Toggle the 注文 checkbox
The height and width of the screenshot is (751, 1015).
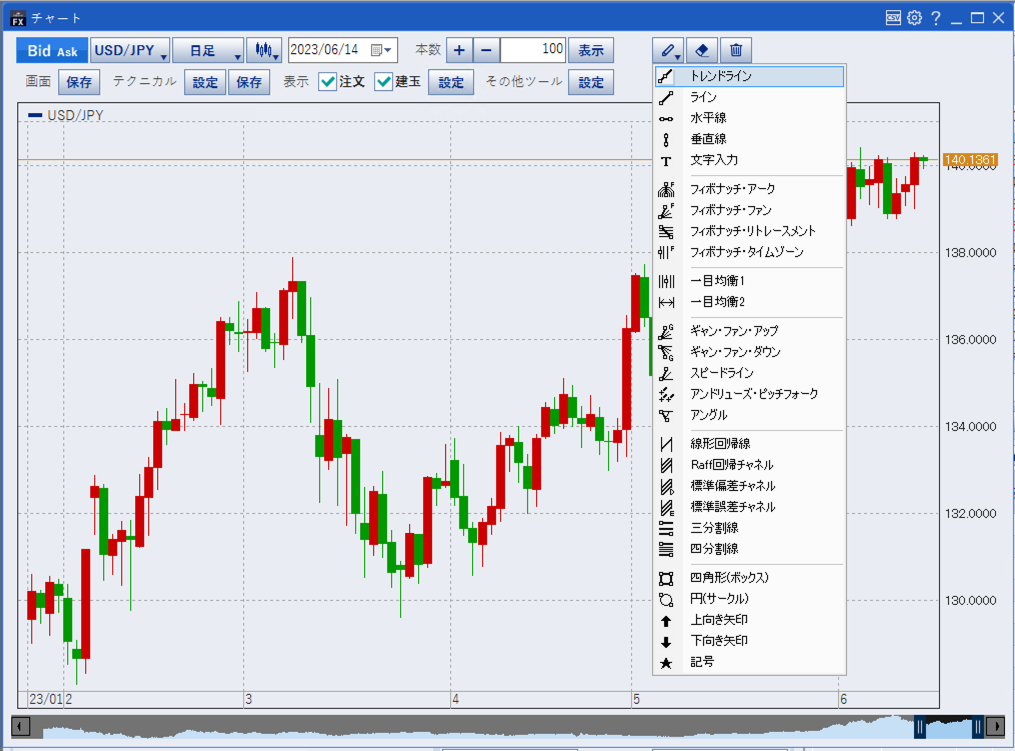[x=327, y=82]
